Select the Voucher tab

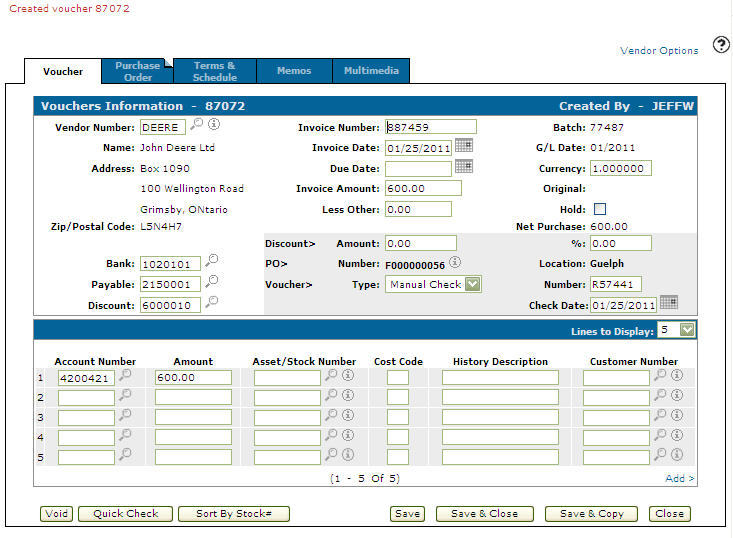(x=63, y=72)
